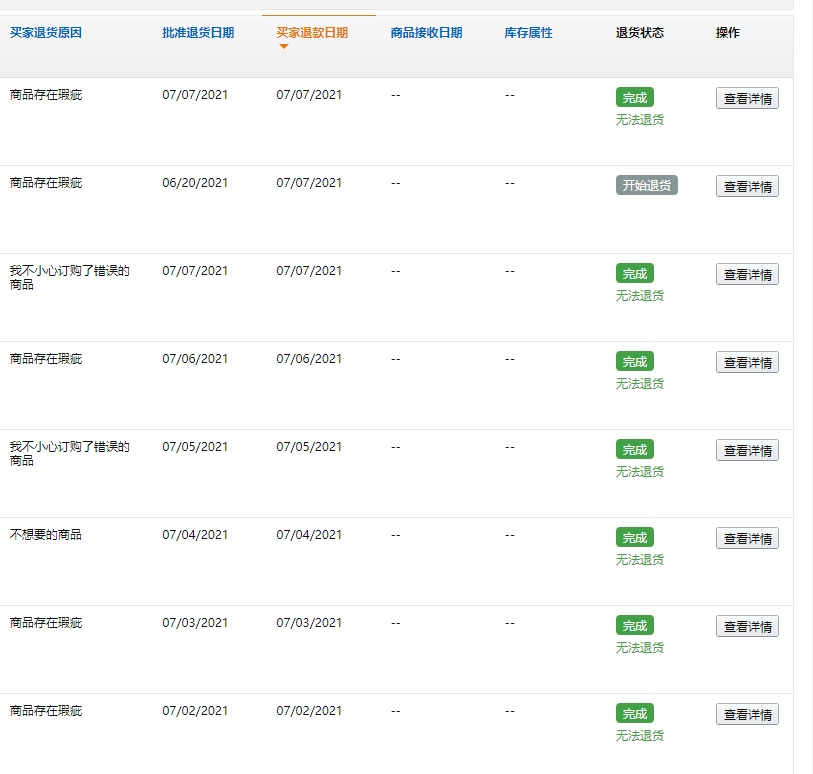
Task: Click the 06/20/2021 approval date
Action: click(196, 183)
